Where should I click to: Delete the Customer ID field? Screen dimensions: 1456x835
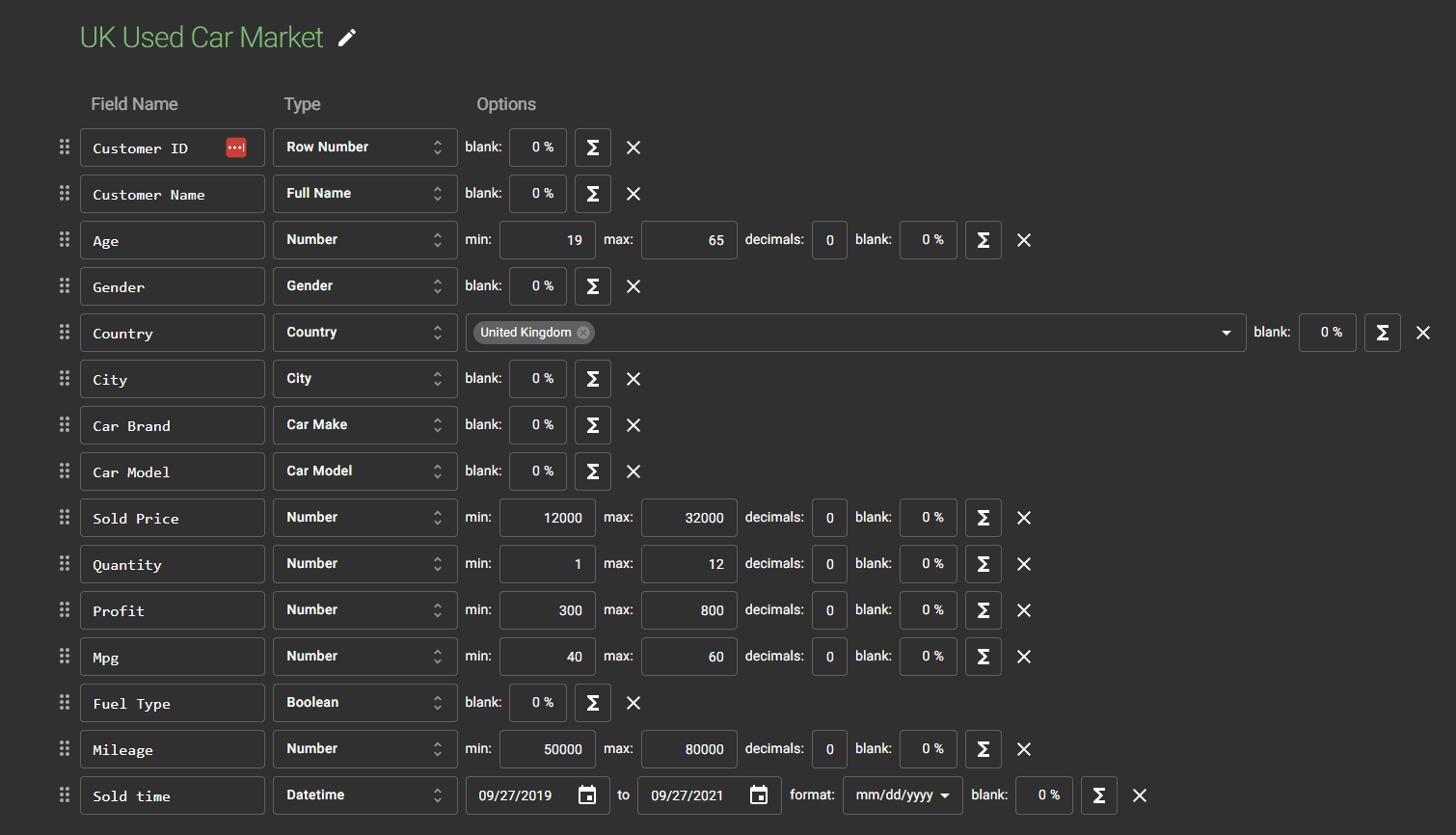coord(634,148)
